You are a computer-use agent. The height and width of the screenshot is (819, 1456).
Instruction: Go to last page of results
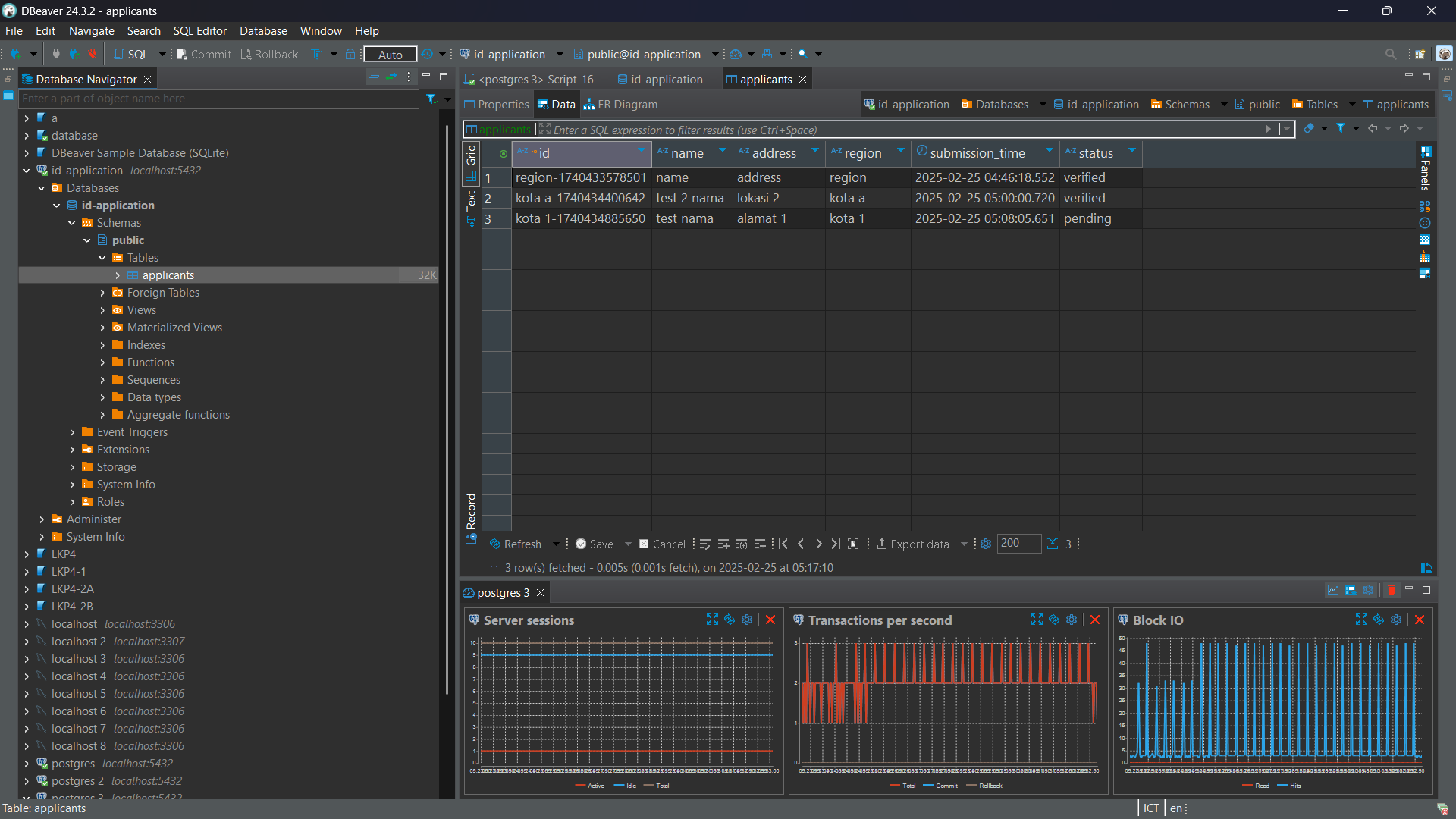coord(836,544)
